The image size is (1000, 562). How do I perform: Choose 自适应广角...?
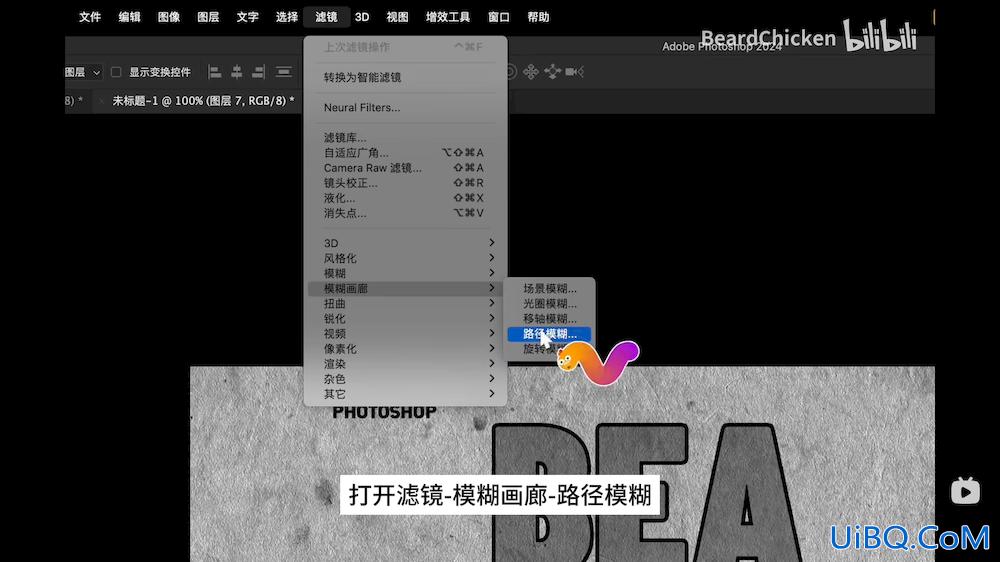pos(408,152)
